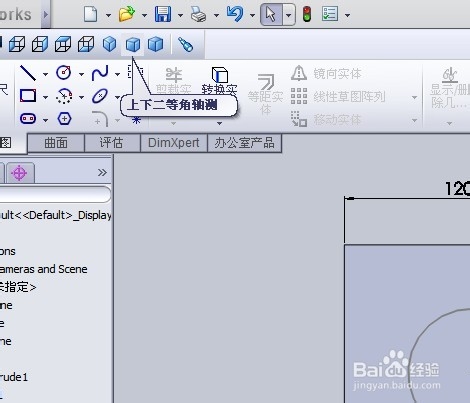Click the 剪裁实 trim entities tool

pyautogui.click(x=173, y=80)
